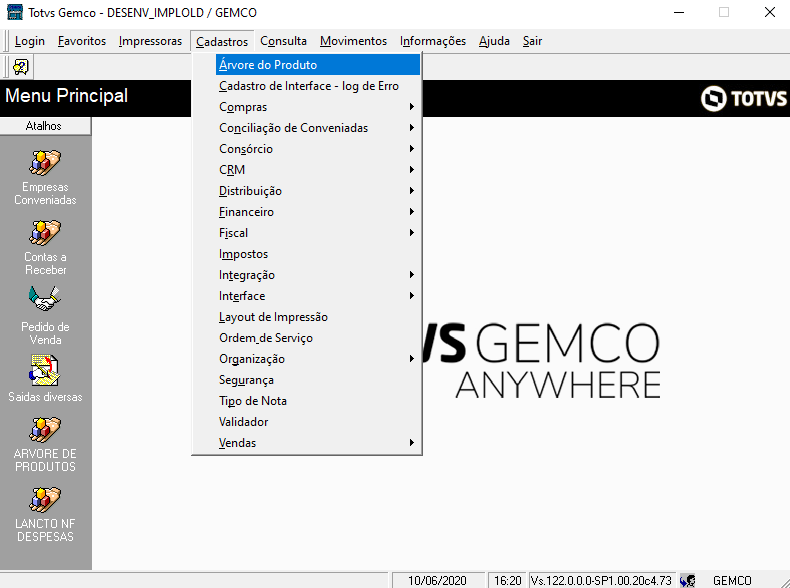The image size is (790, 588).
Task: Click the Atalhos panel header button
Action: coord(45,126)
